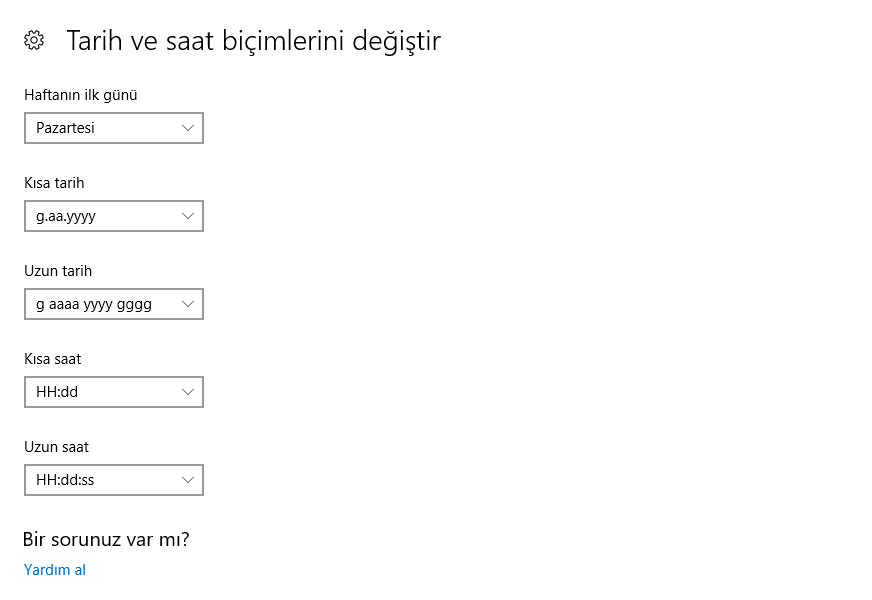Open the Uzun saat dropdown showing HH:dd:ss
Image resolution: width=872 pixels, height=600 pixels.
tap(113, 480)
